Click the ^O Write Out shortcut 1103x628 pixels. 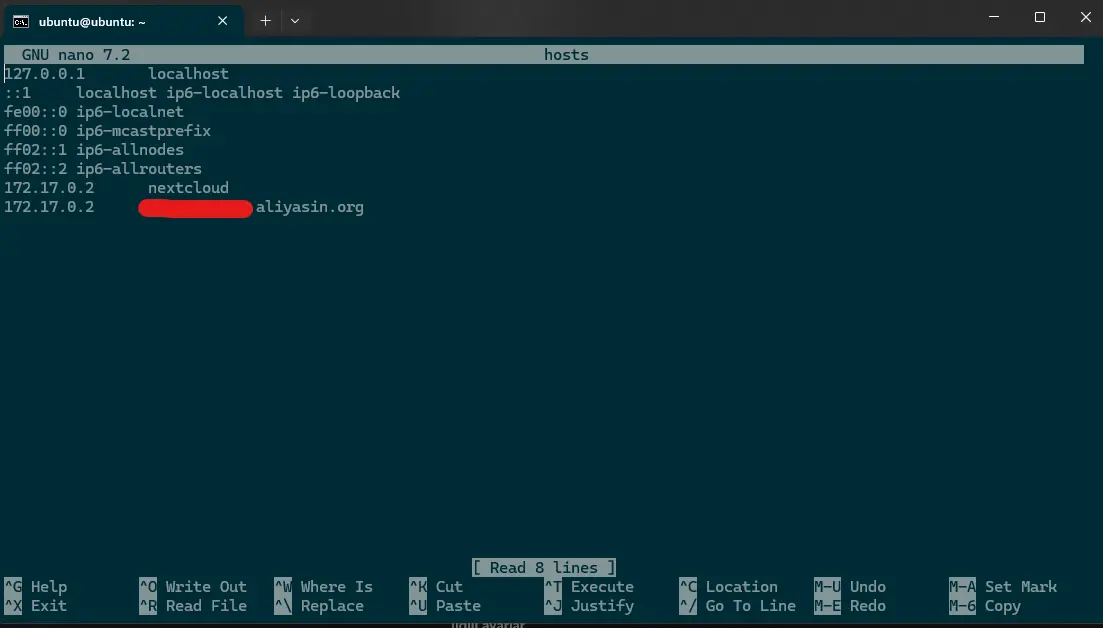click(193, 587)
